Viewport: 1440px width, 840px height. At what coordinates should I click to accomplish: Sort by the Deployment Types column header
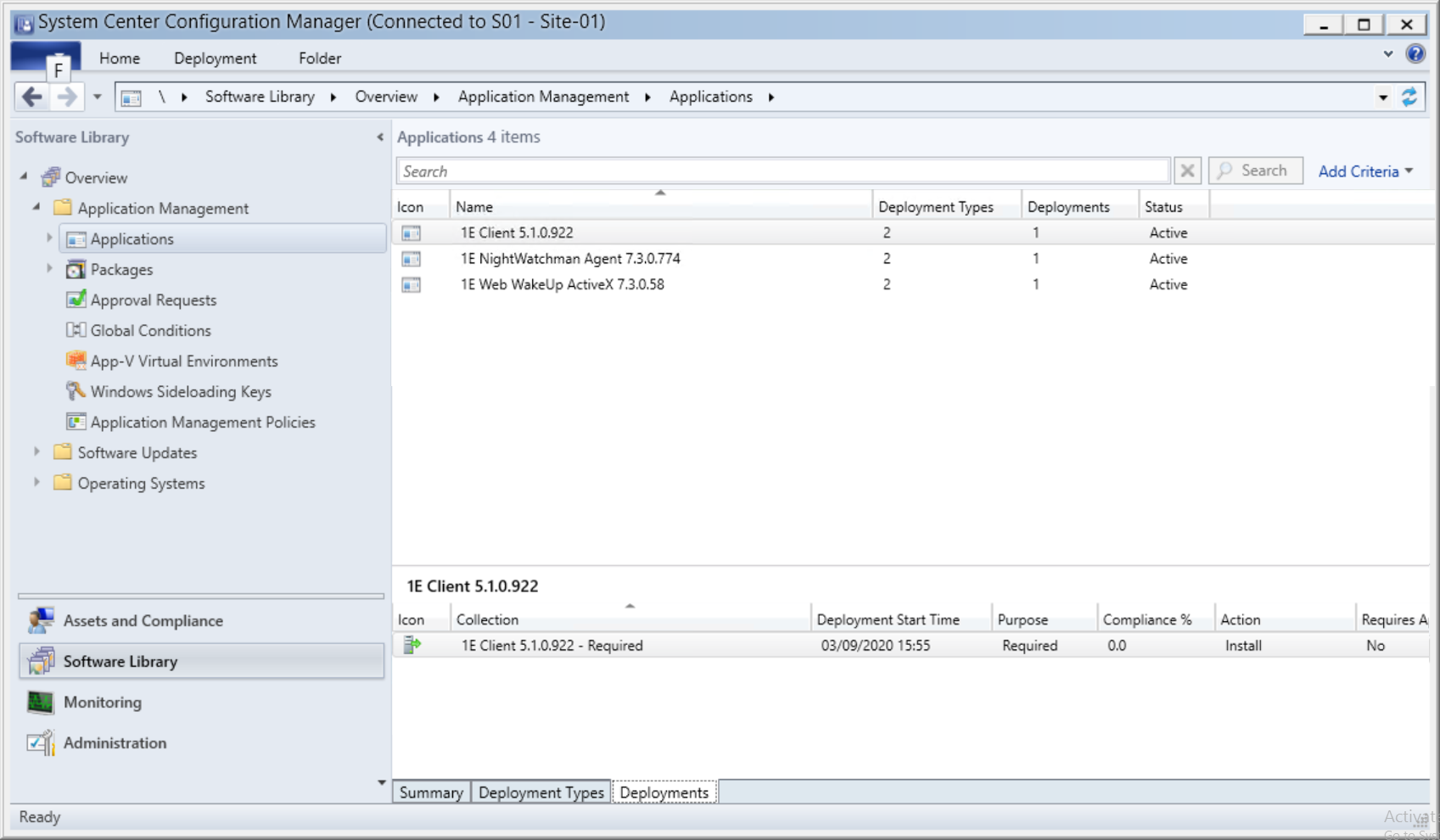click(x=935, y=207)
